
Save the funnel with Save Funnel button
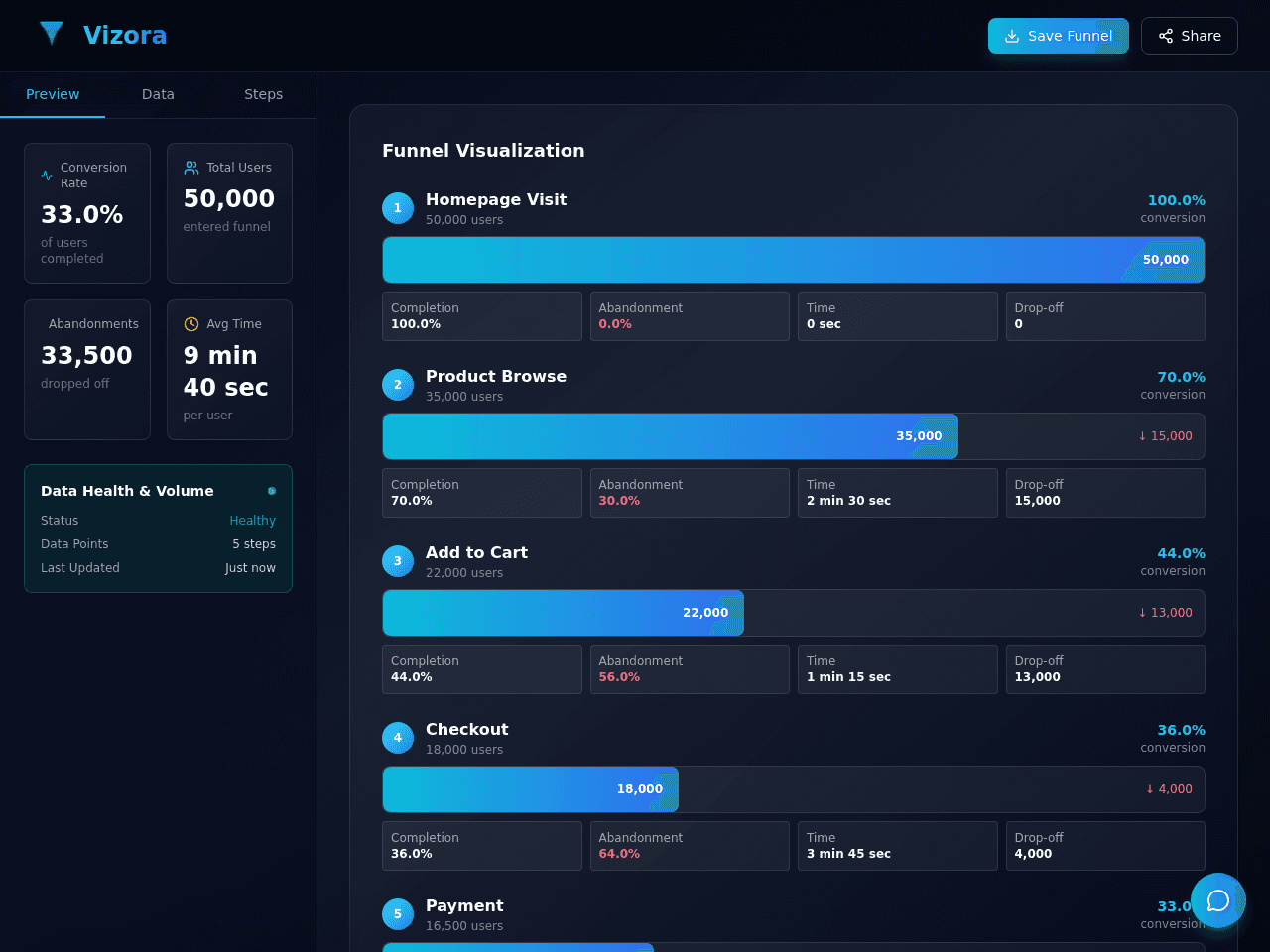tap(1059, 36)
